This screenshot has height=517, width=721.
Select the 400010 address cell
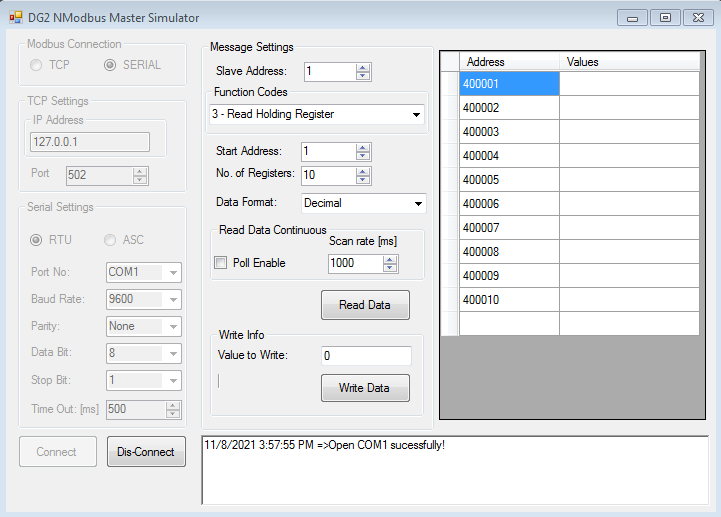(509, 299)
